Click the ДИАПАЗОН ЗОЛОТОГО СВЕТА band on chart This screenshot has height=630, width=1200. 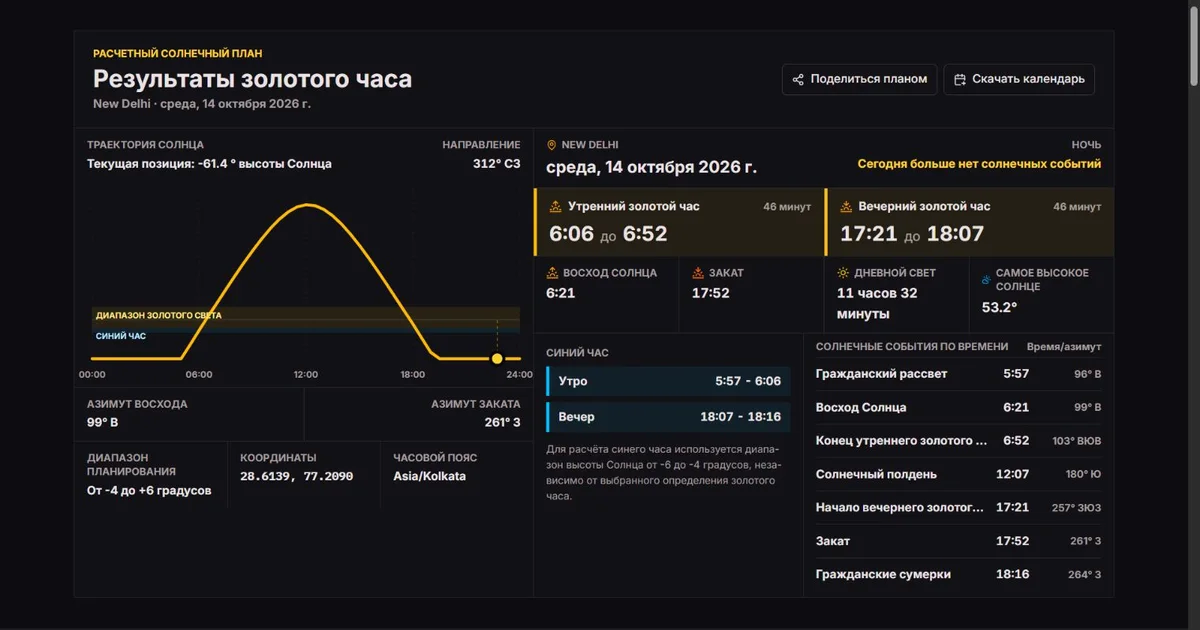(306, 315)
